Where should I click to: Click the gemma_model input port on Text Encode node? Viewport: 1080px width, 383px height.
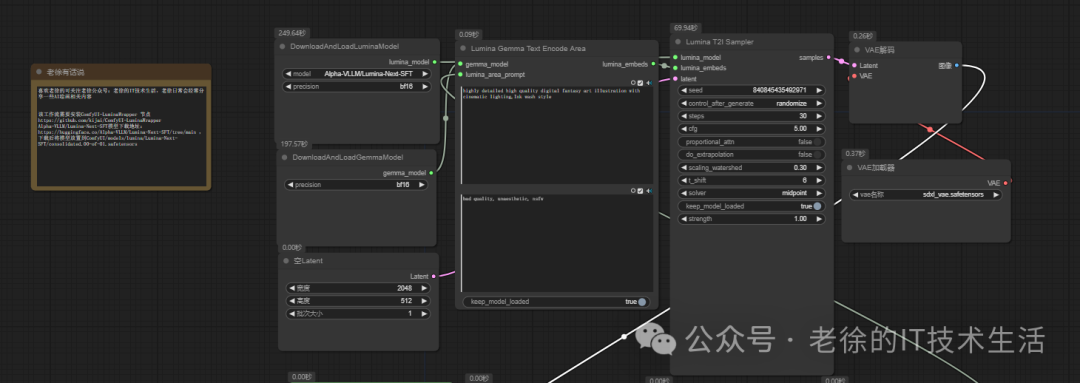click(x=459, y=64)
